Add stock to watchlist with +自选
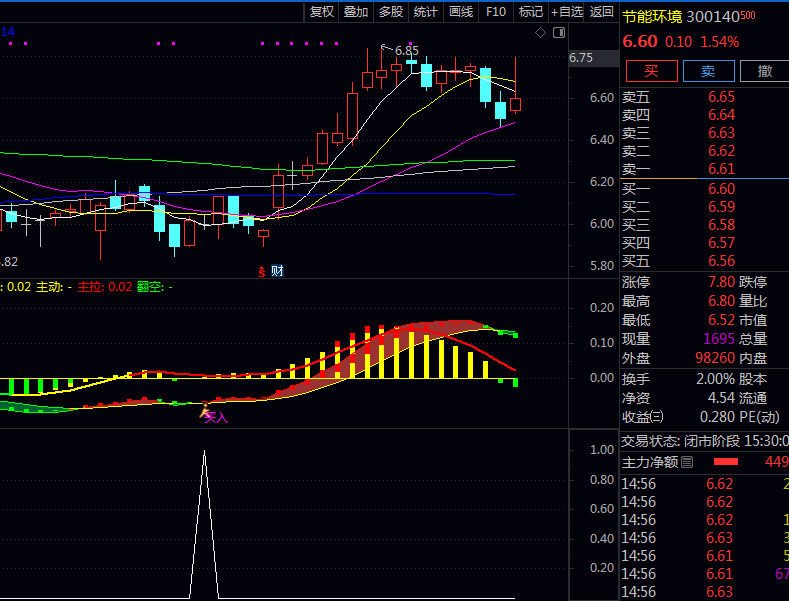Screen dimensions: 789x601 click(x=566, y=12)
